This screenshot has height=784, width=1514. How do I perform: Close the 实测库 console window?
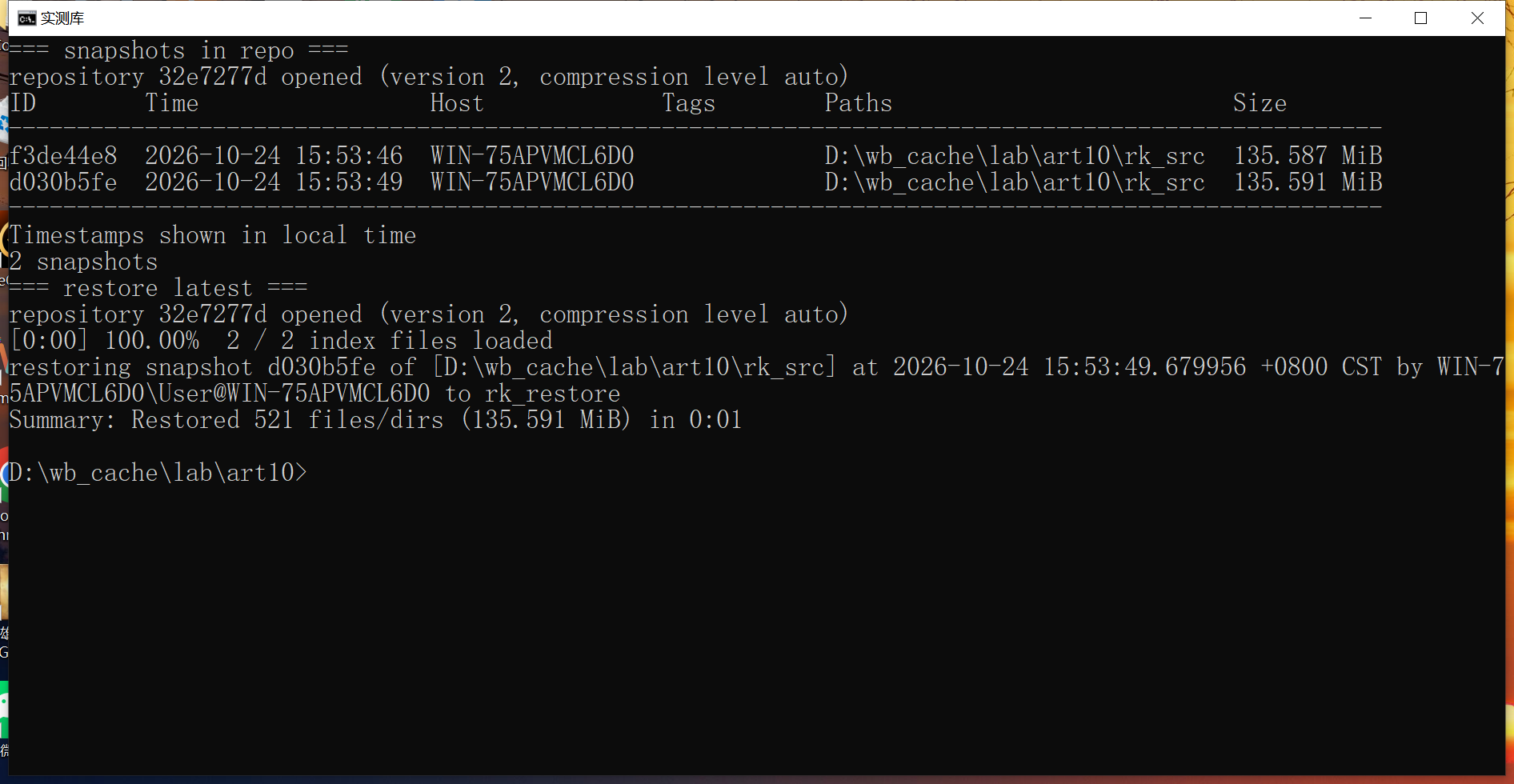(x=1477, y=18)
